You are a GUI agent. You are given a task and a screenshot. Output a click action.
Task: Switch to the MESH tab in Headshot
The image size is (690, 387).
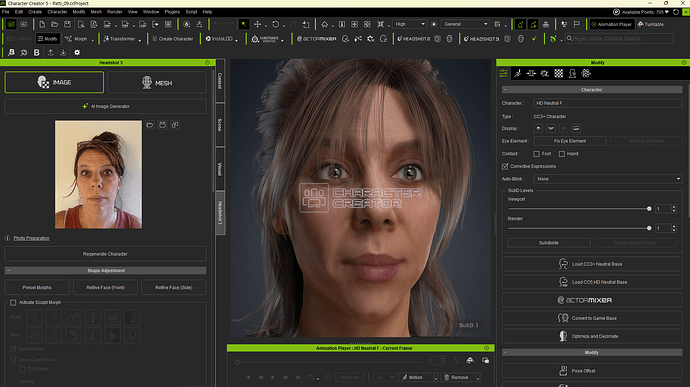(x=157, y=82)
